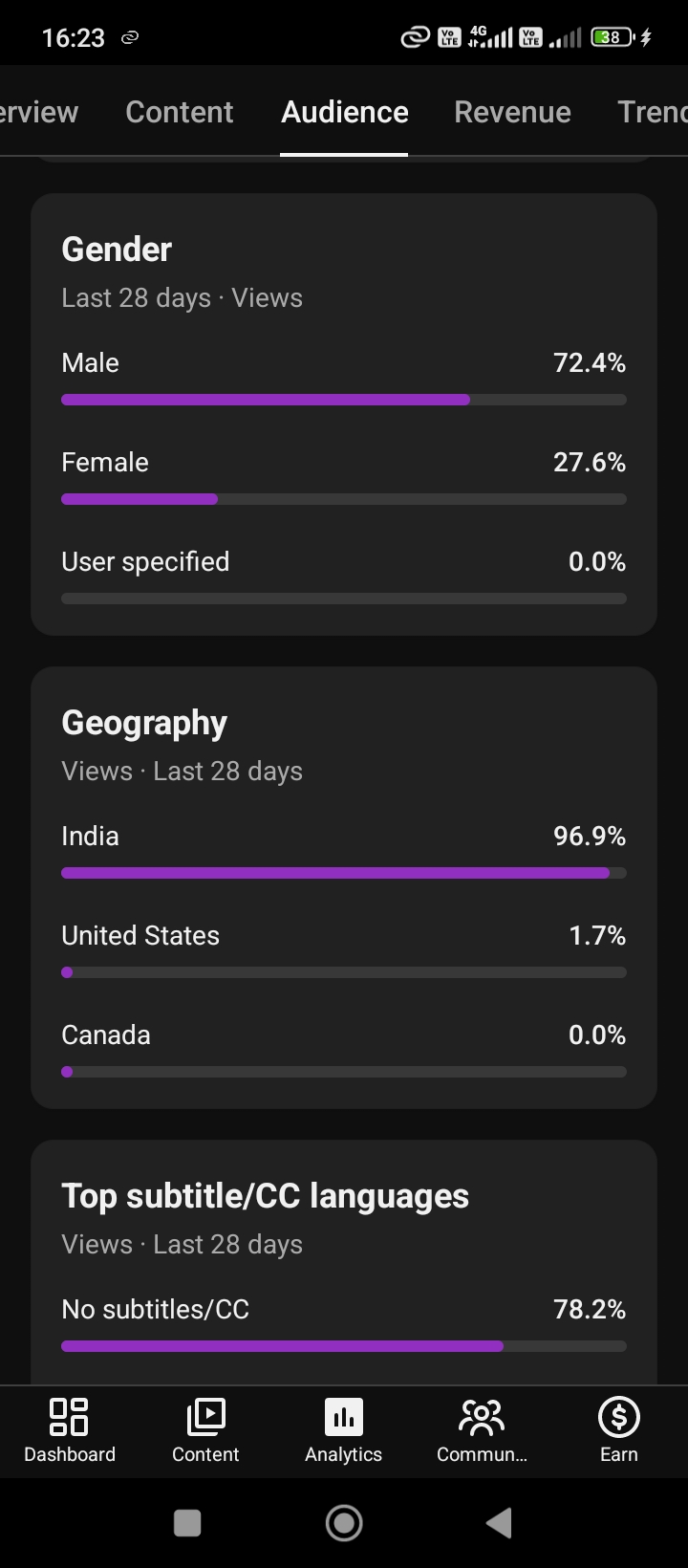This screenshot has width=688, height=1568.
Task: Tap the Earn dollar icon
Action: coord(618,1416)
